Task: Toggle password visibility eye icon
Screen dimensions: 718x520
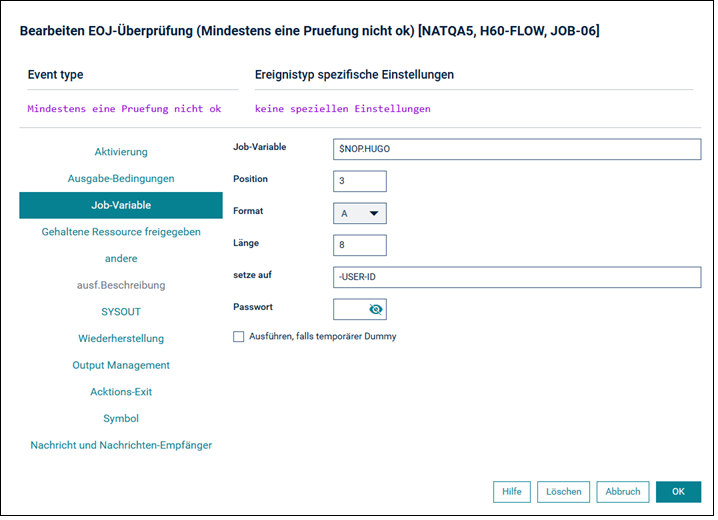Action: coord(375,310)
